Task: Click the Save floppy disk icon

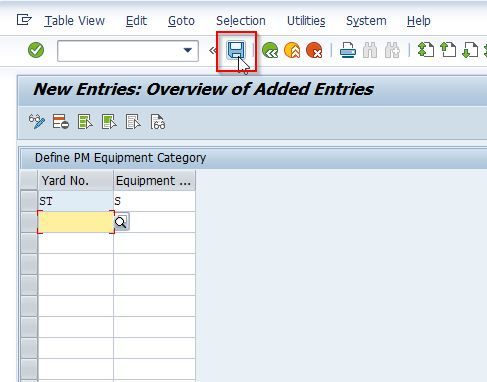Action: click(x=236, y=51)
